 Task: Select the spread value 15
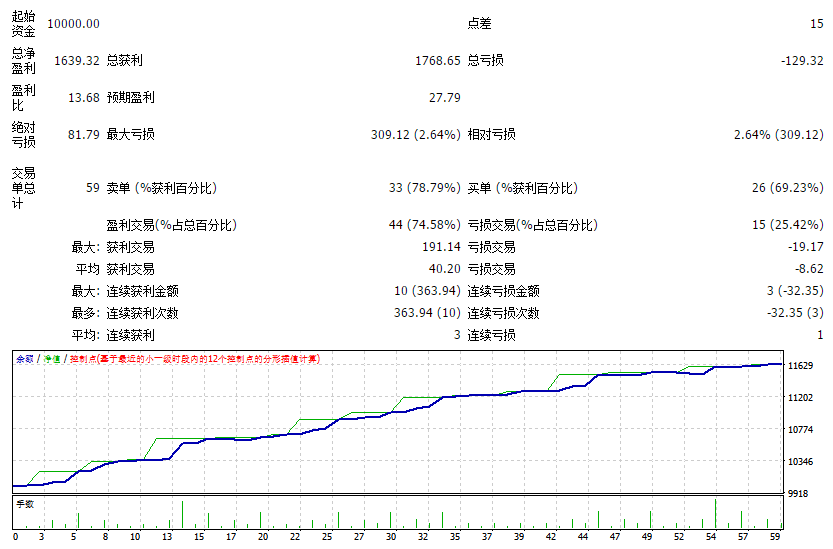click(x=817, y=24)
